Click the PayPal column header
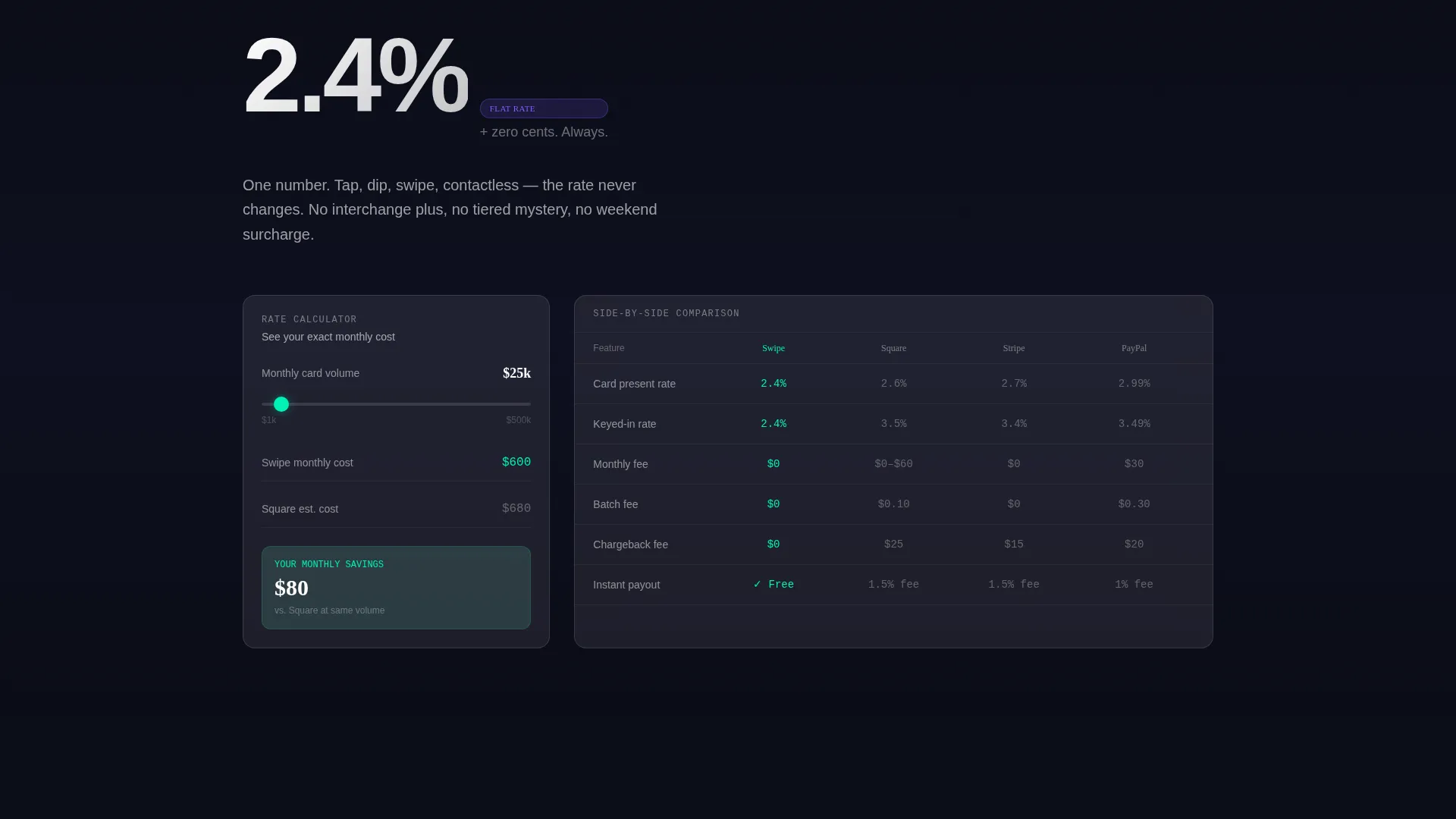The height and width of the screenshot is (819, 1456). point(1134,348)
